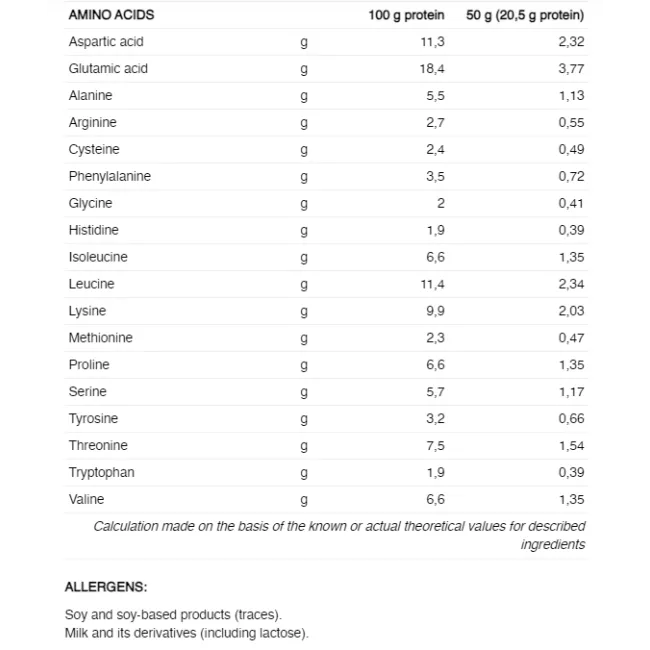650x650 pixels.
Task: Click the Histidine row label
Action: (x=93, y=231)
